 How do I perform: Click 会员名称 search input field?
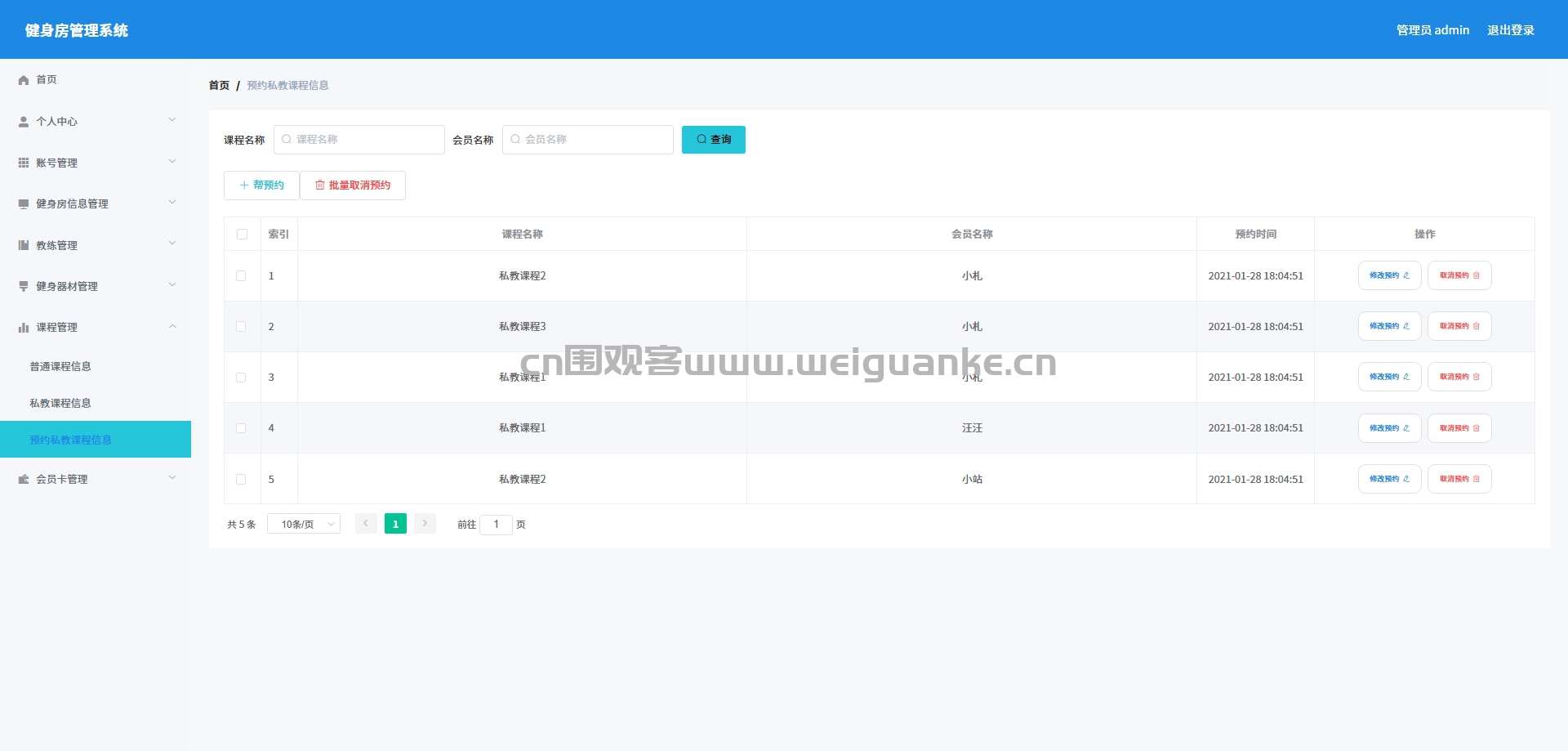click(588, 140)
